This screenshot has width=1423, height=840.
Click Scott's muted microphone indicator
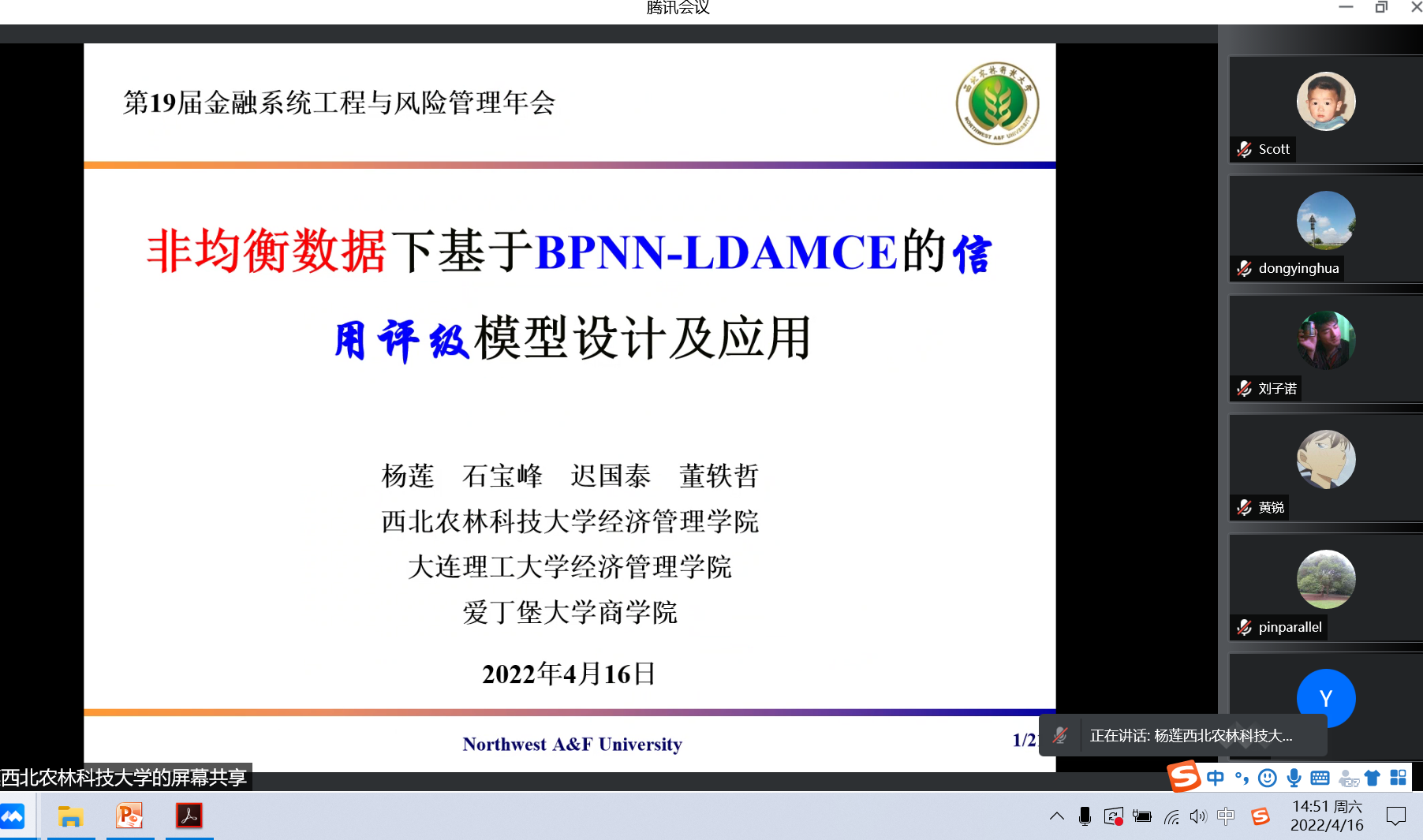point(1243,149)
